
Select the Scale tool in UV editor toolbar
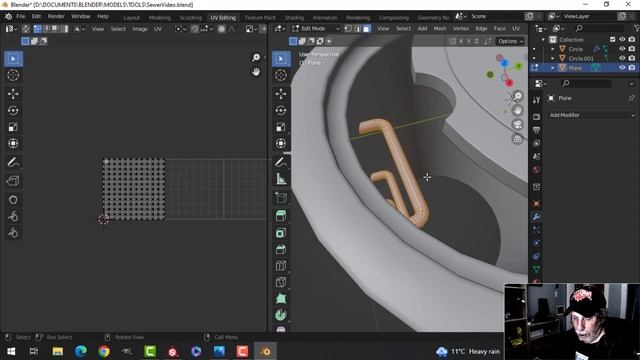[x=13, y=127]
